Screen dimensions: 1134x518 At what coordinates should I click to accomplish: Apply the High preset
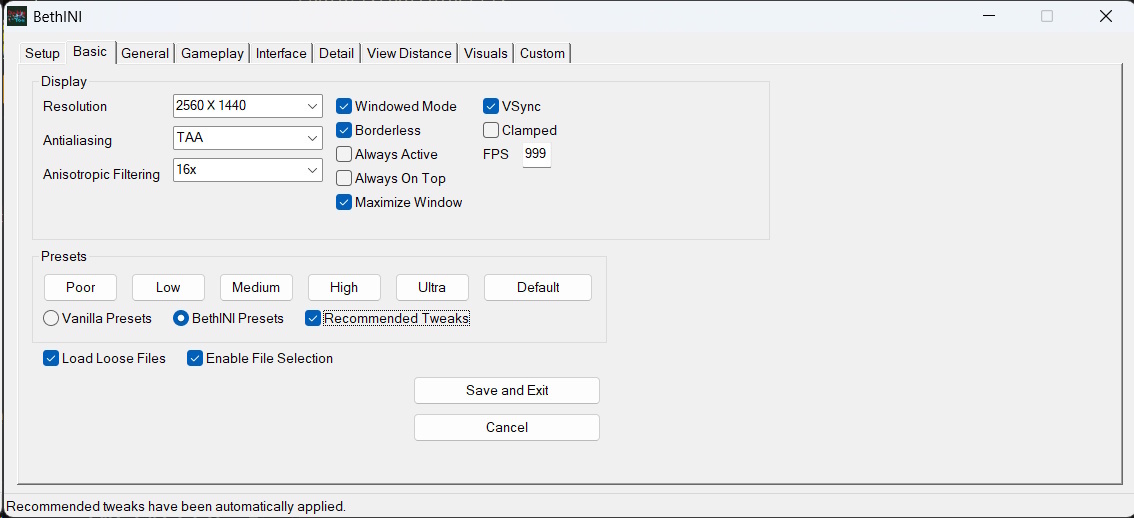click(x=344, y=287)
